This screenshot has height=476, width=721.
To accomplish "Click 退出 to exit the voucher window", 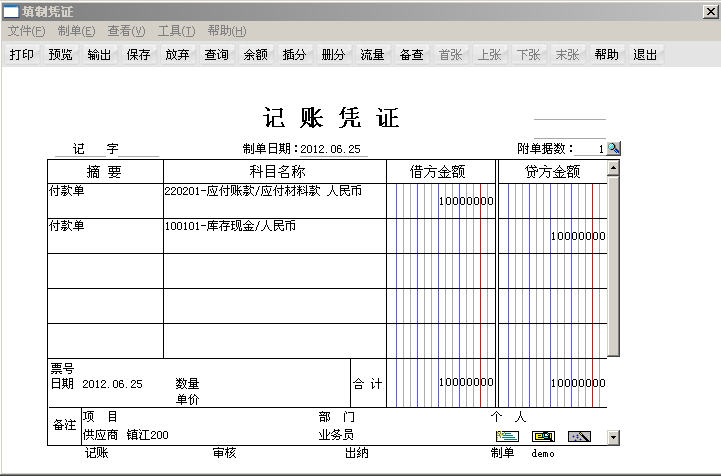I will [x=645, y=55].
